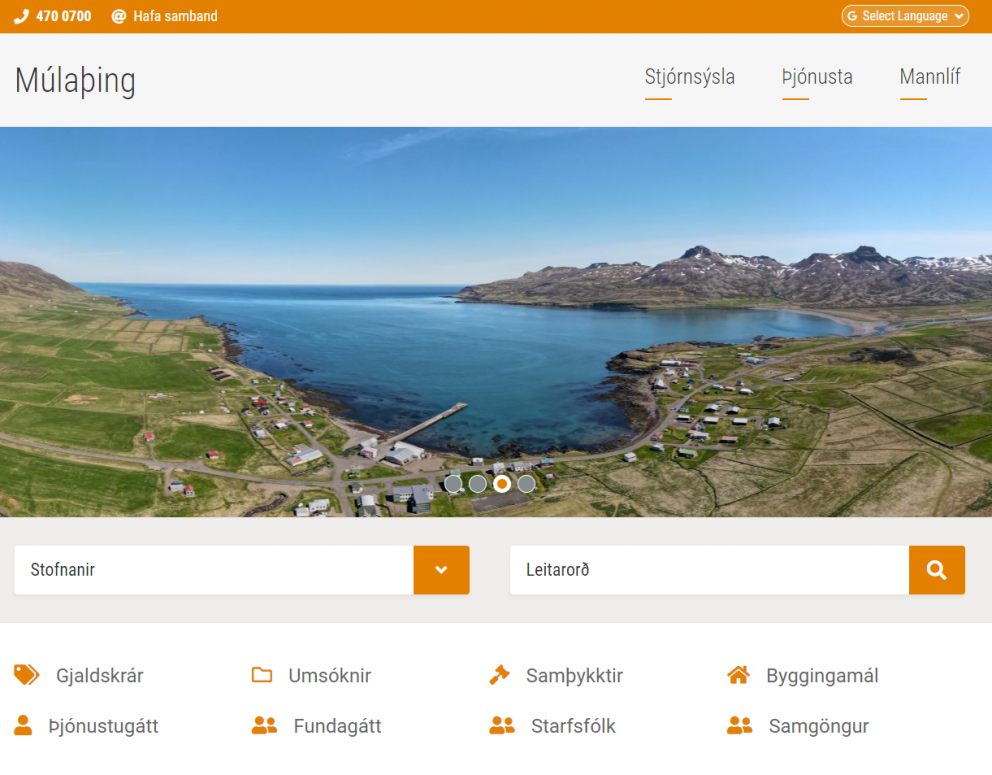Select the house icon for Byggingamál
This screenshot has width=992, height=775.
738,674
